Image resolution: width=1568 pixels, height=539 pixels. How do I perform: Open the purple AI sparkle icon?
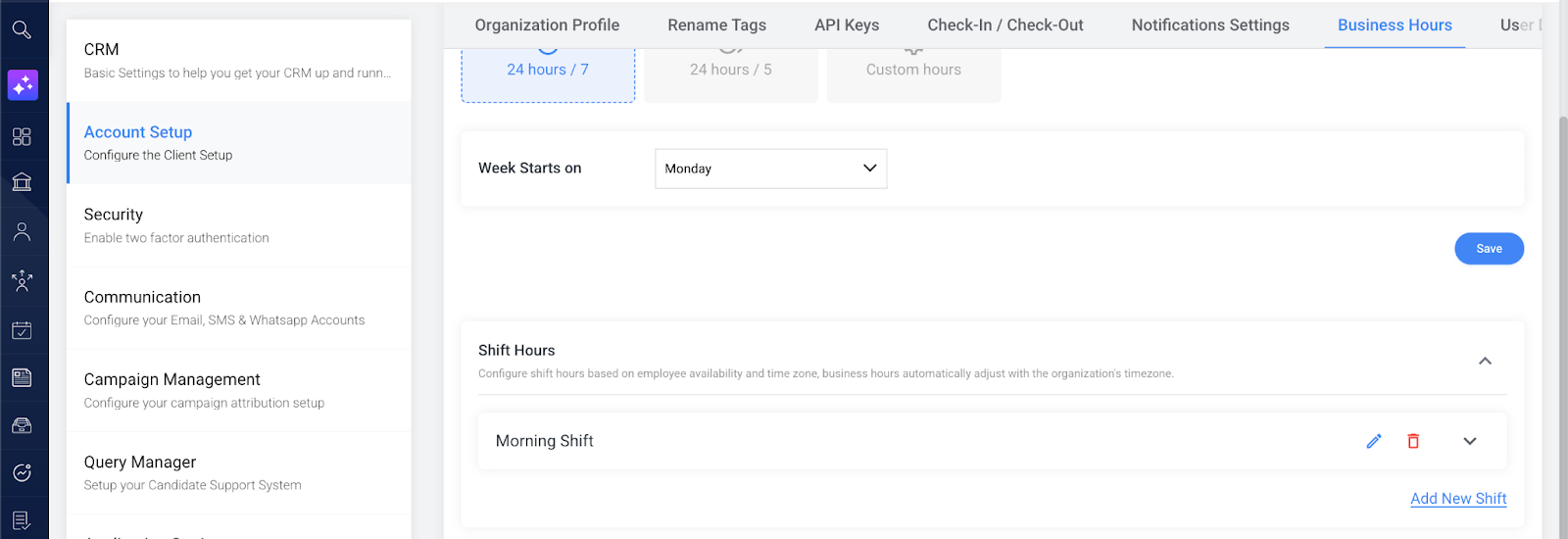click(23, 85)
